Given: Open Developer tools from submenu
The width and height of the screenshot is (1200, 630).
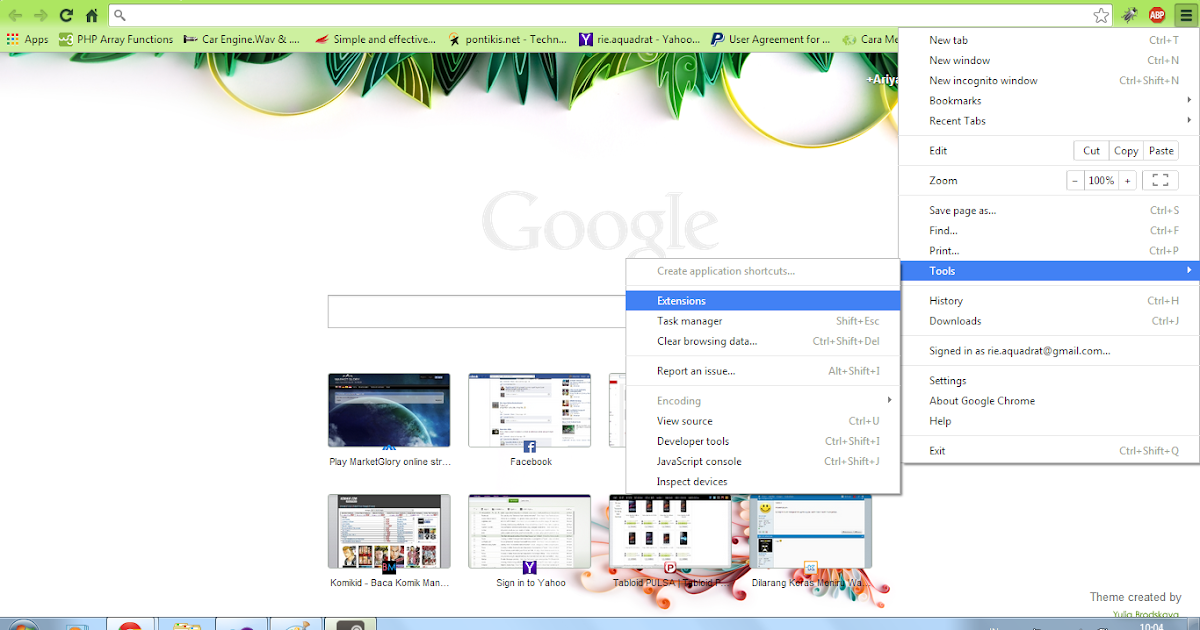Looking at the screenshot, I should coord(763,441).
